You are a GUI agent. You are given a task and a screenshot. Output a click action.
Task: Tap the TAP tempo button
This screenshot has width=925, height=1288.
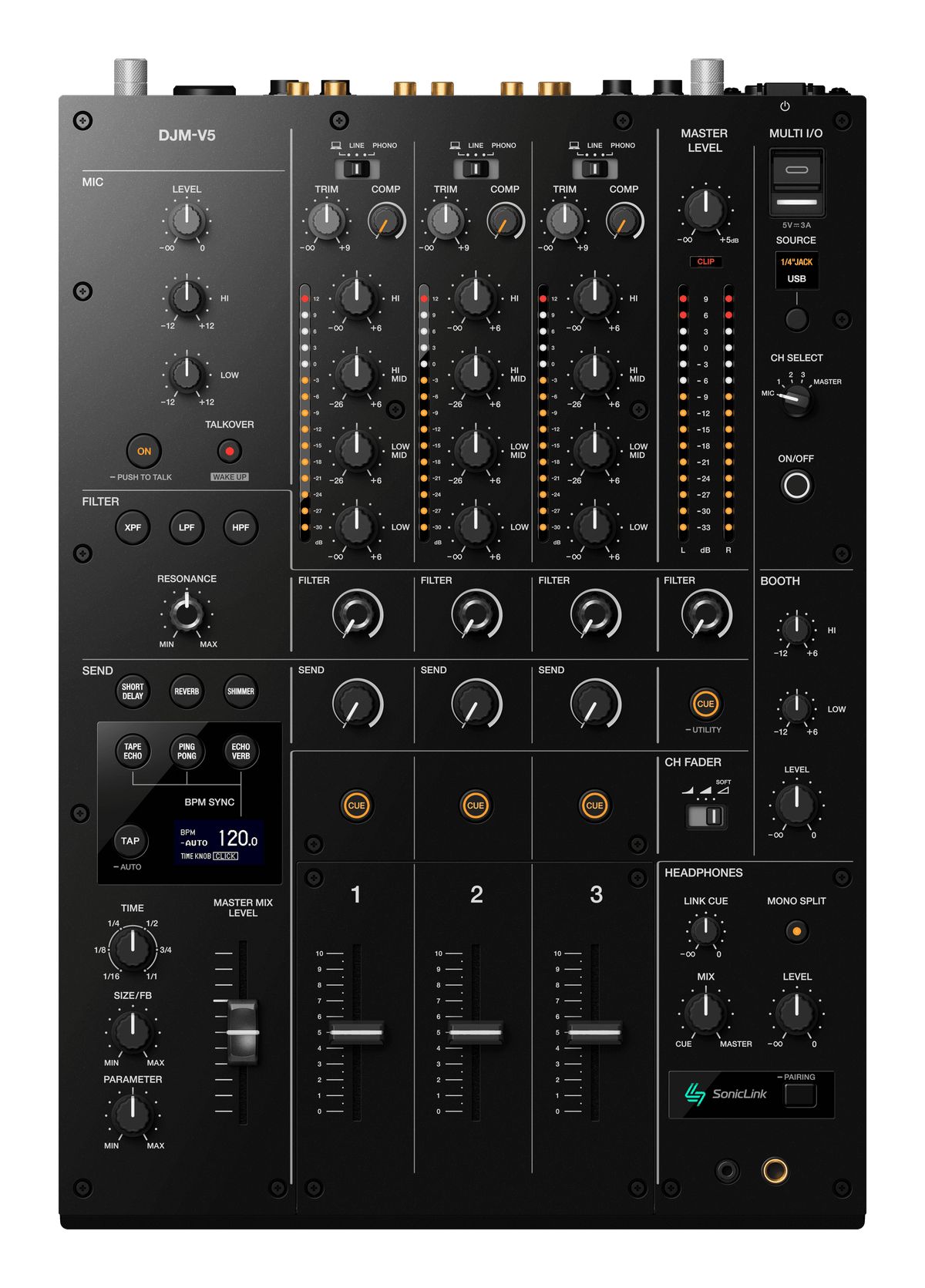[130, 841]
